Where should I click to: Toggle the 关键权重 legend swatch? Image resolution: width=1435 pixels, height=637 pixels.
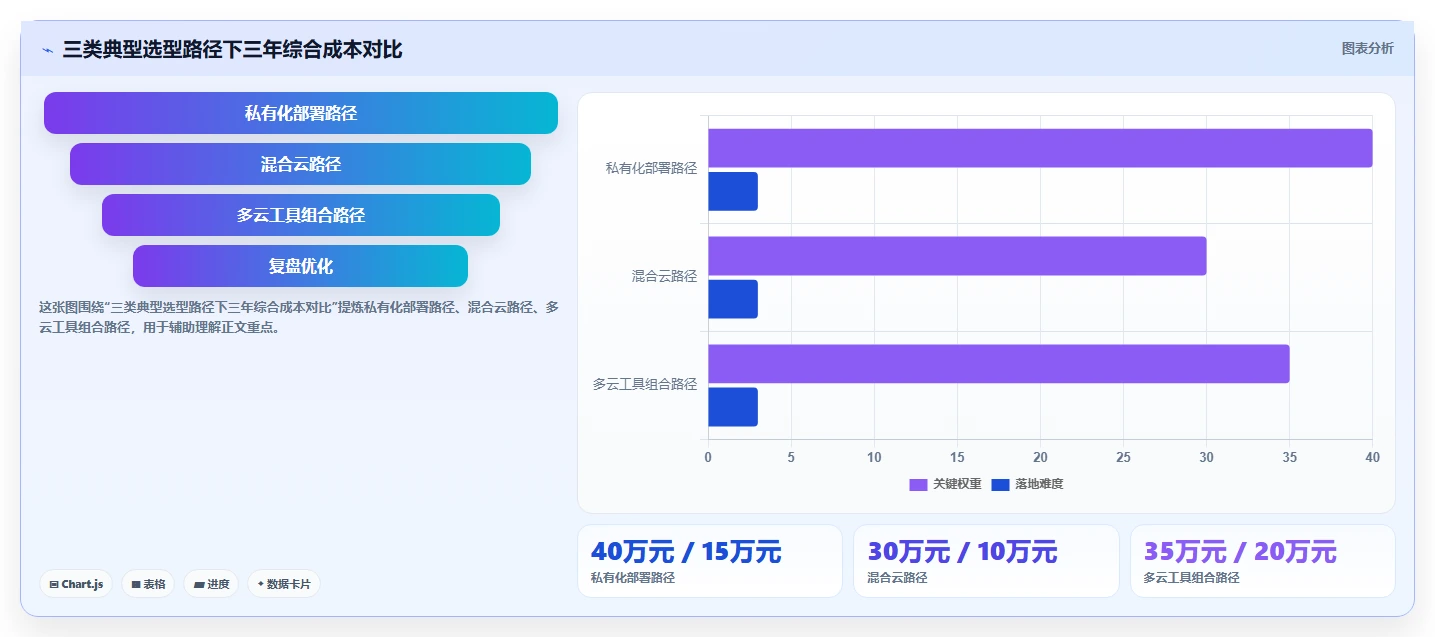click(x=918, y=484)
